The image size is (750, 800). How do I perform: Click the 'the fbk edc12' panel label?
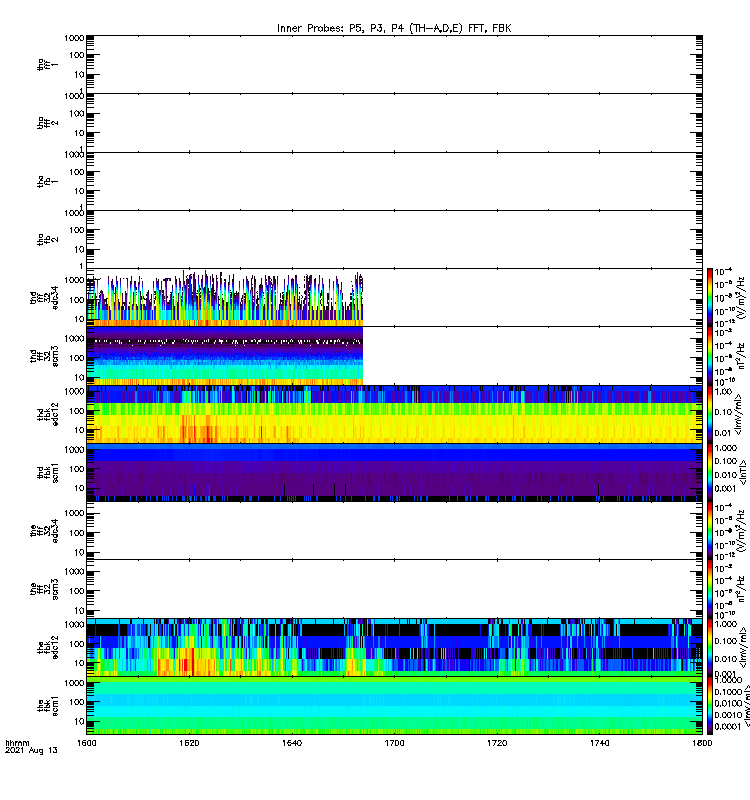(x=48, y=647)
